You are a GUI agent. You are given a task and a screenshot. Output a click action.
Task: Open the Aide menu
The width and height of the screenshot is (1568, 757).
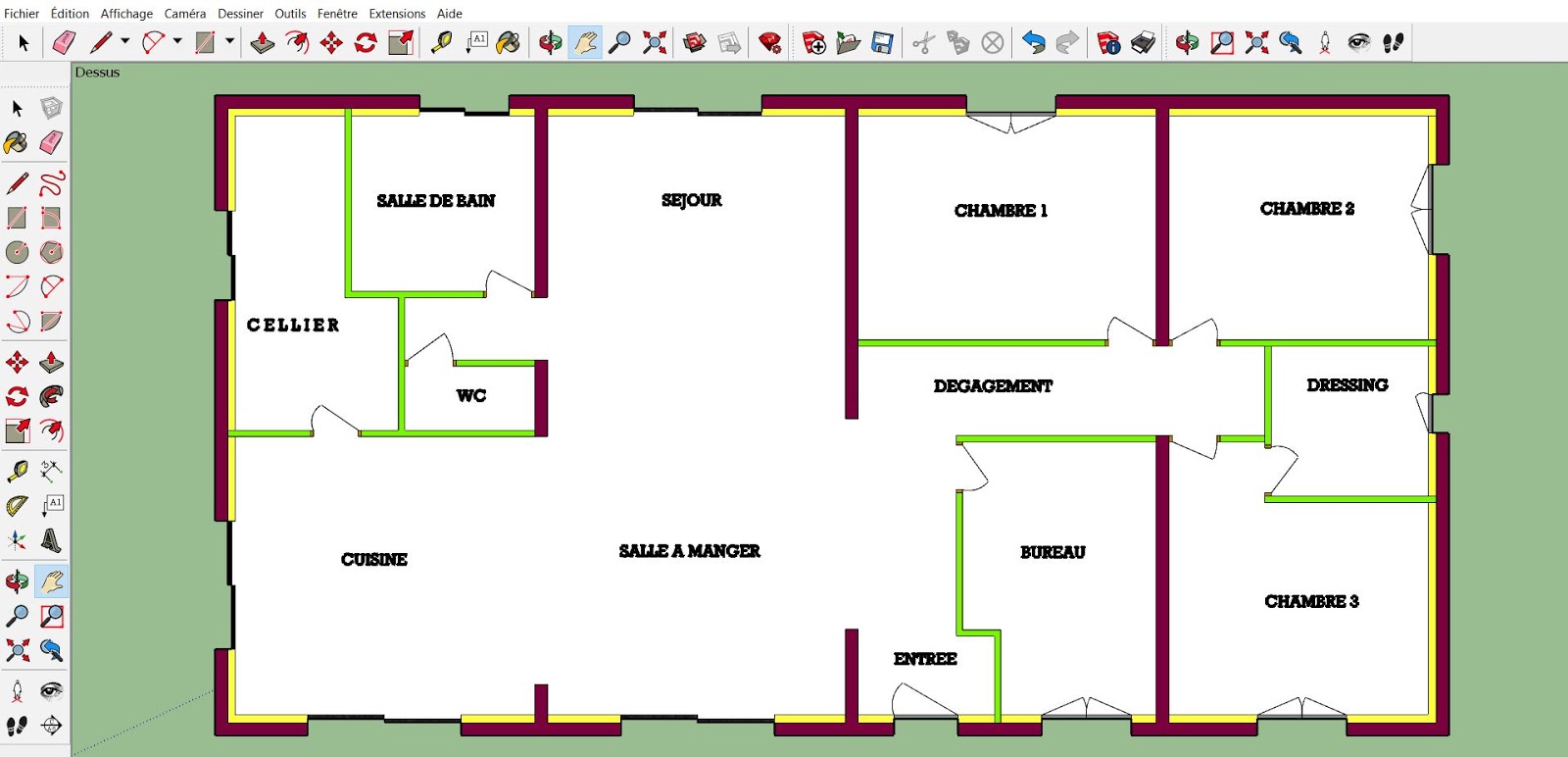pyautogui.click(x=450, y=14)
